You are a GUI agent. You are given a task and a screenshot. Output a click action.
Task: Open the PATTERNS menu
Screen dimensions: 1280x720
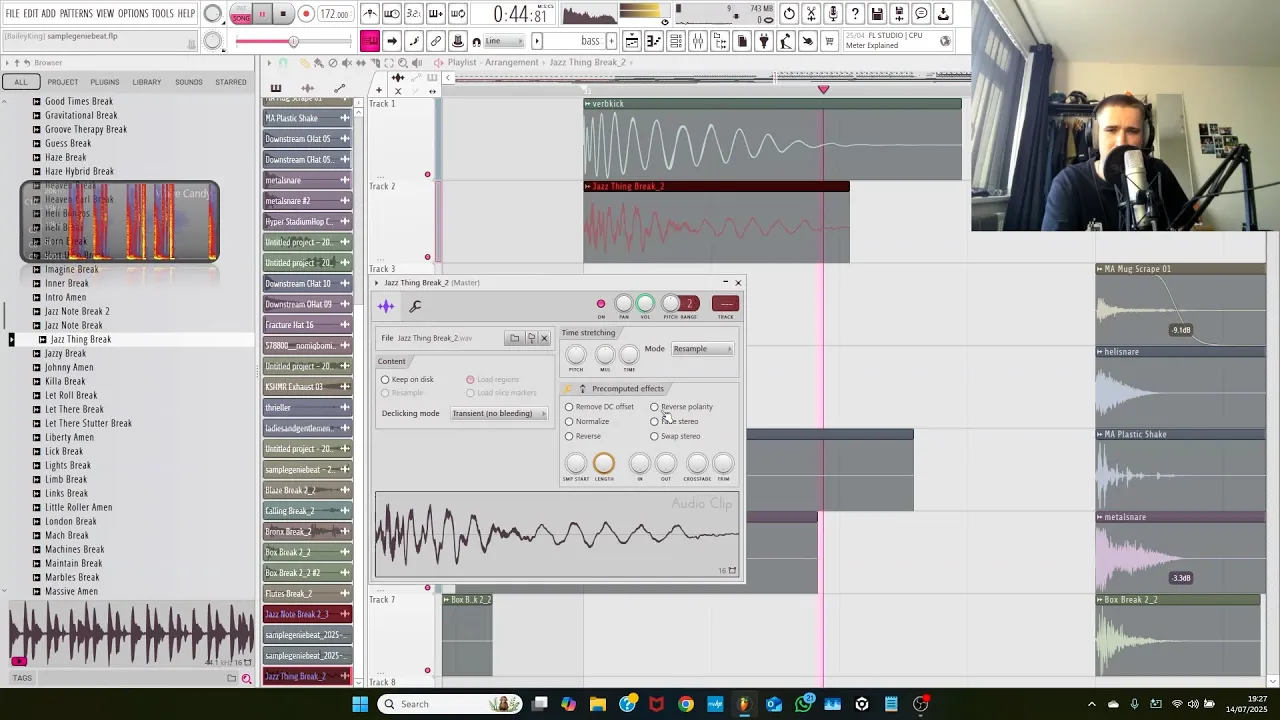click(76, 14)
